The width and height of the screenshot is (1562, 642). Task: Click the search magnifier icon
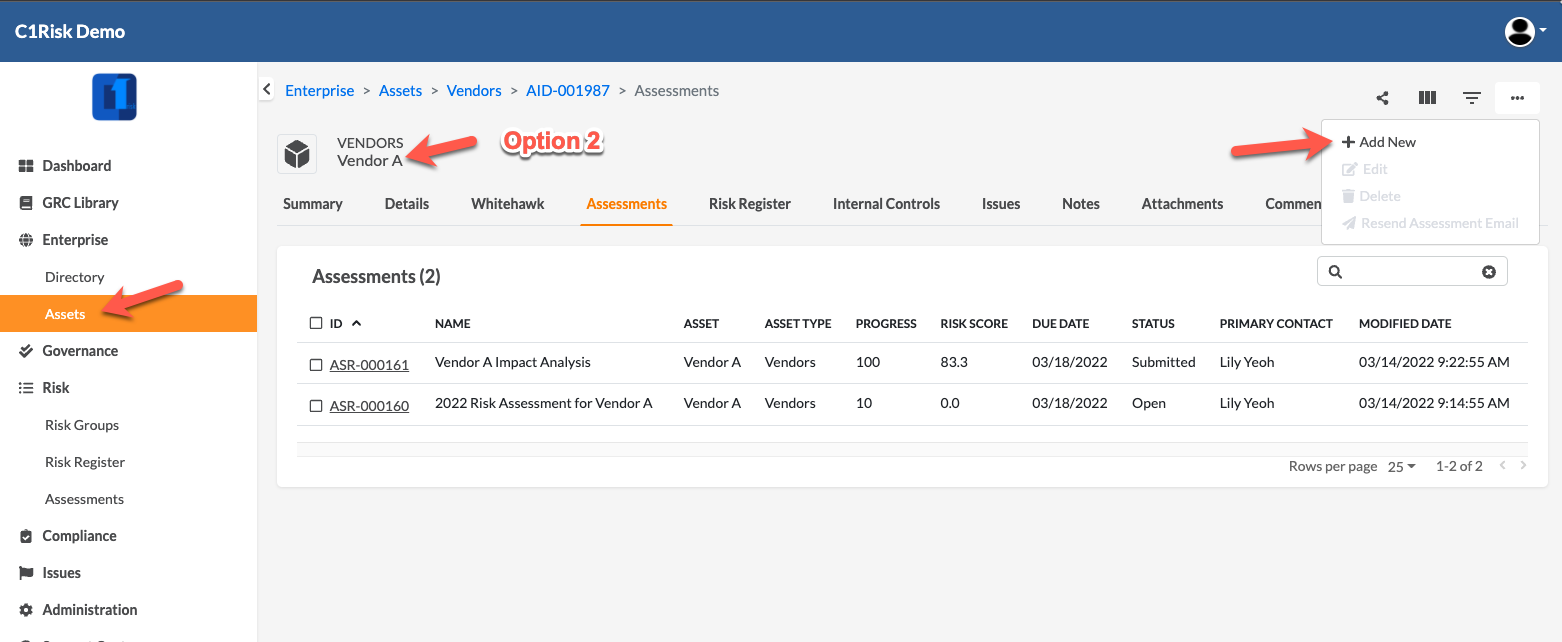click(x=1335, y=272)
